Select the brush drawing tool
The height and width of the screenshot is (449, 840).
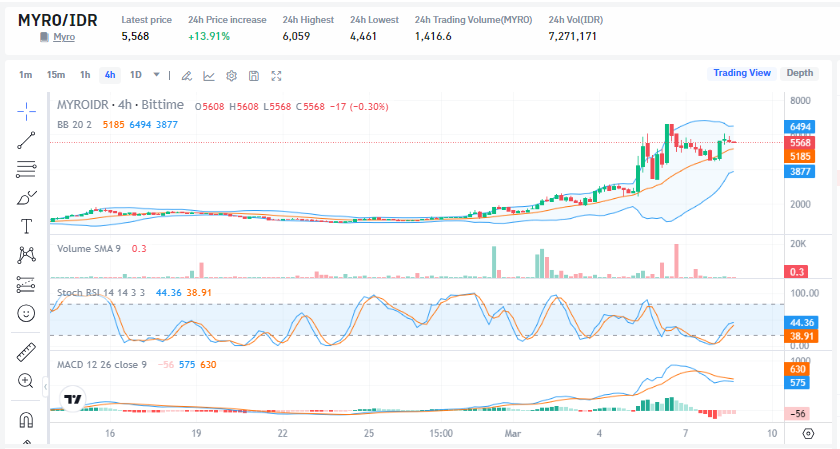(x=26, y=198)
